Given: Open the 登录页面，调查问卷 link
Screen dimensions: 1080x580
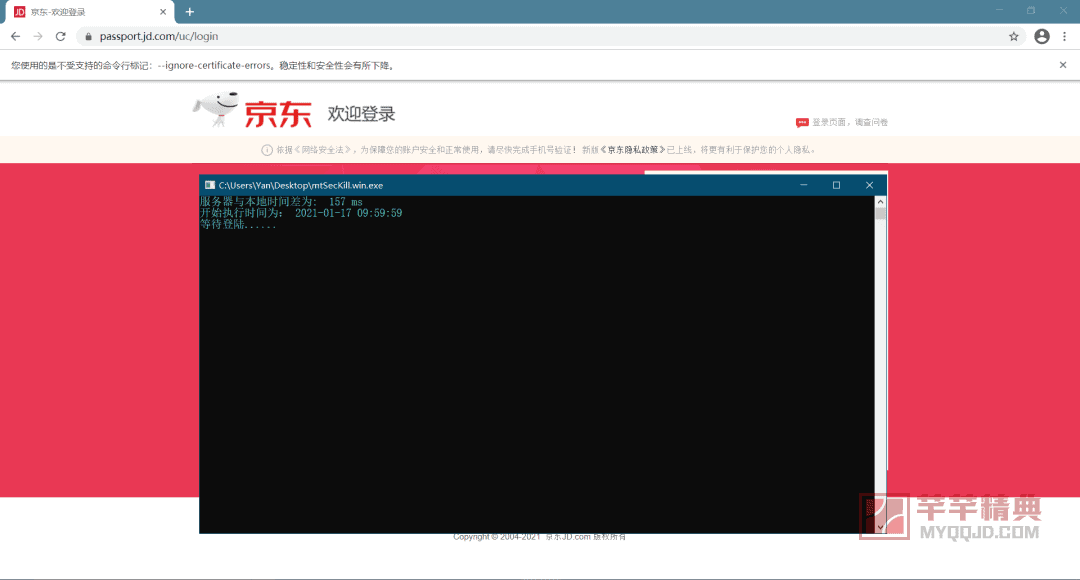Looking at the screenshot, I should click(x=850, y=122).
